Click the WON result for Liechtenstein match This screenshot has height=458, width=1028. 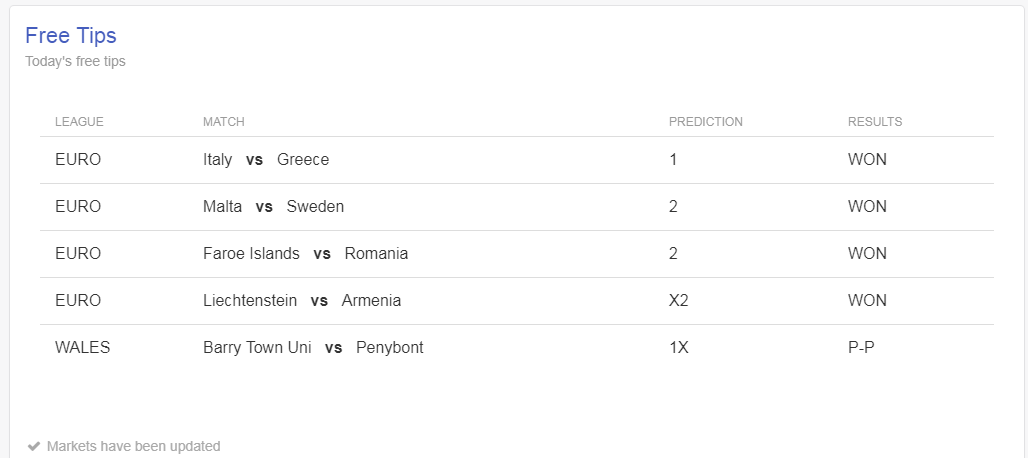(867, 301)
